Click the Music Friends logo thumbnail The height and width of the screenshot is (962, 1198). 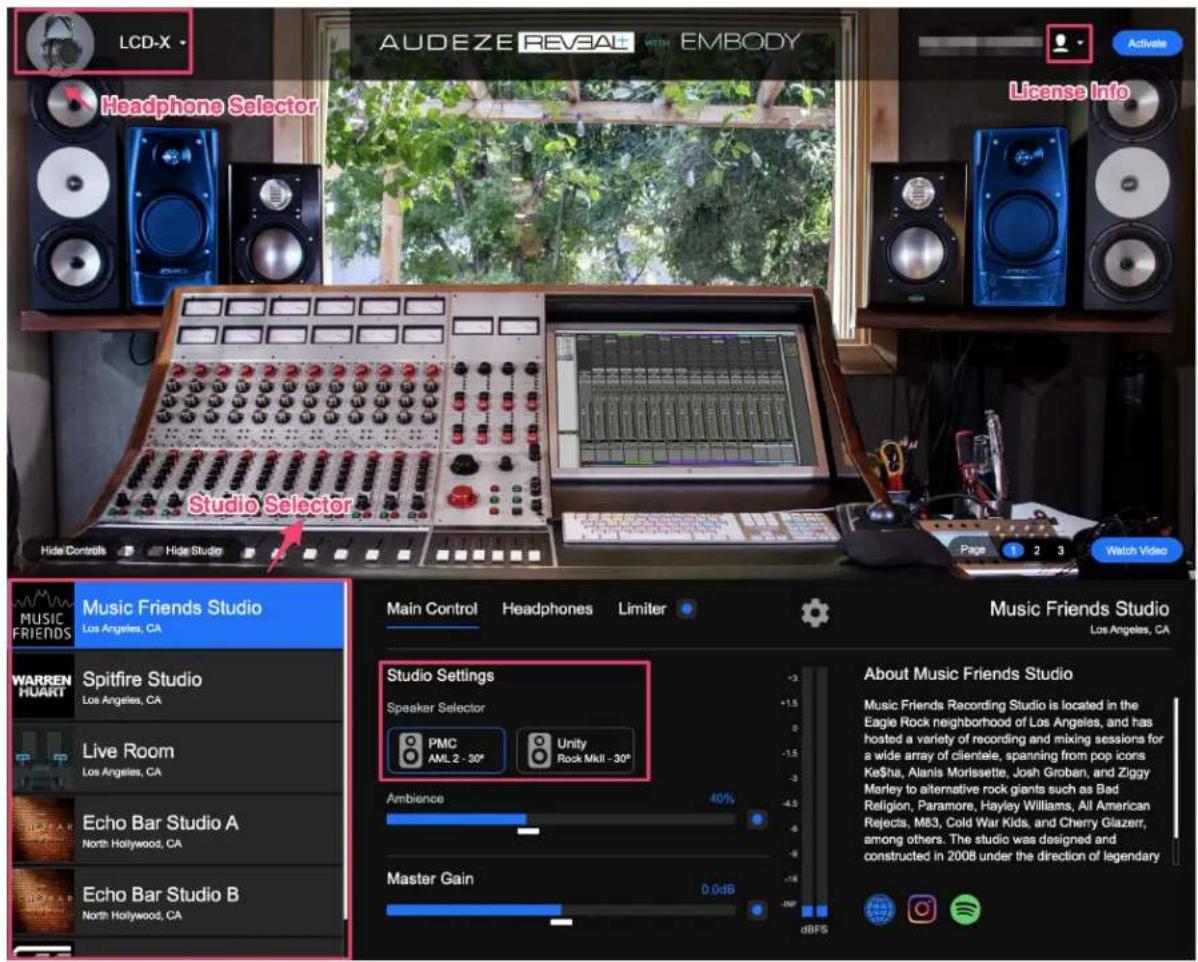(x=43, y=615)
